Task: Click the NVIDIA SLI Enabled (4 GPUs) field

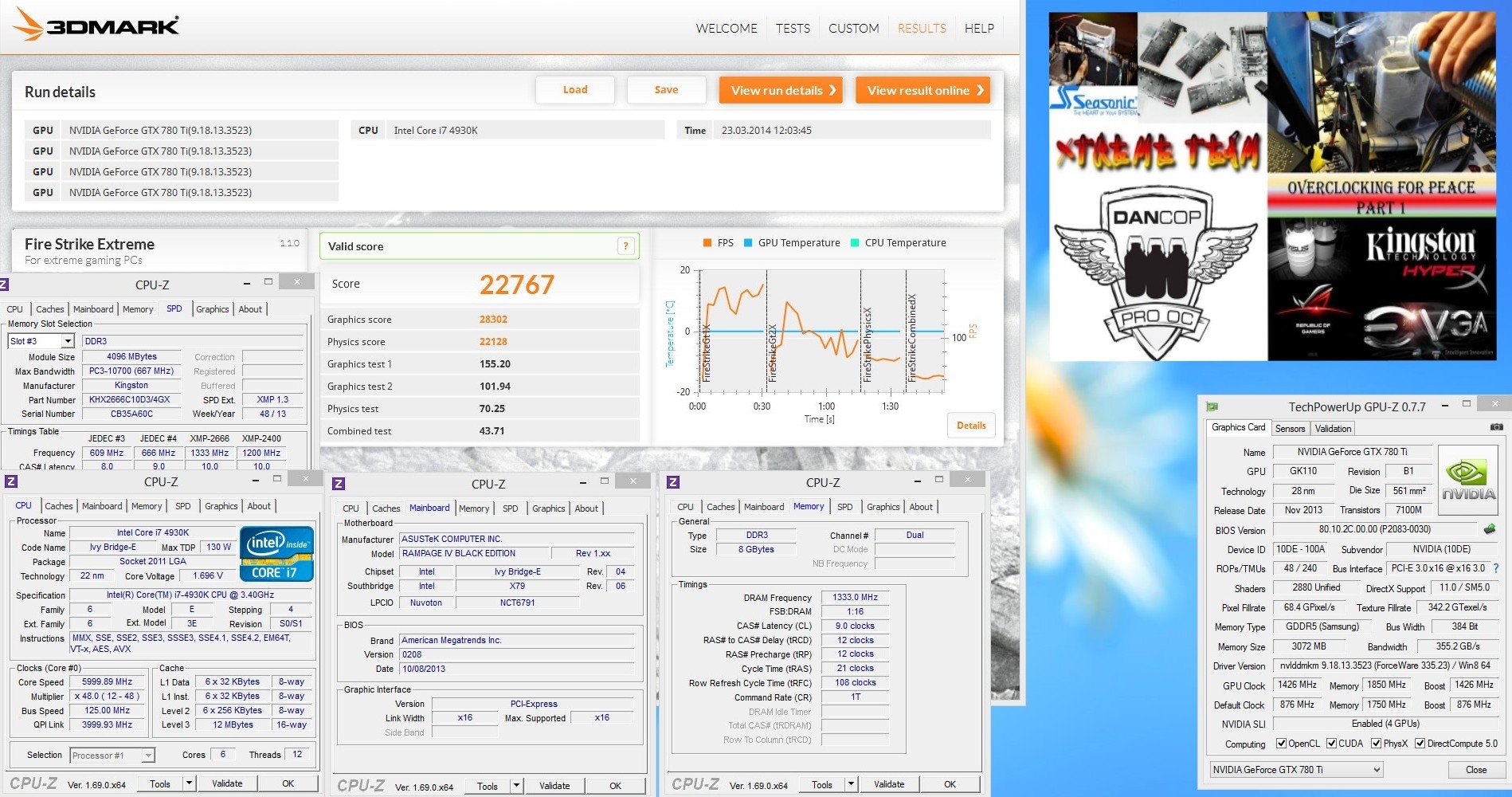Action: 1385,724
